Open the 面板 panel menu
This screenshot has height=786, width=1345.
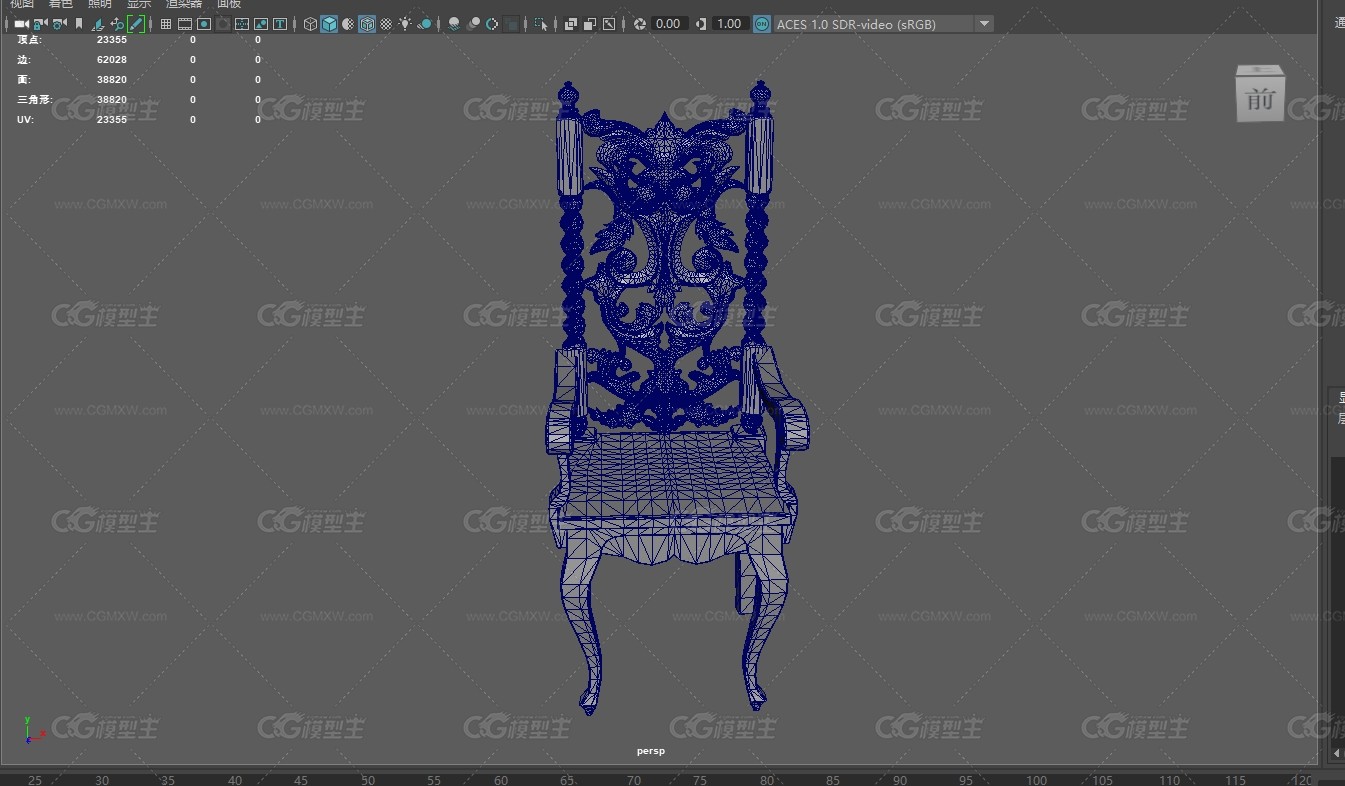(x=229, y=4)
